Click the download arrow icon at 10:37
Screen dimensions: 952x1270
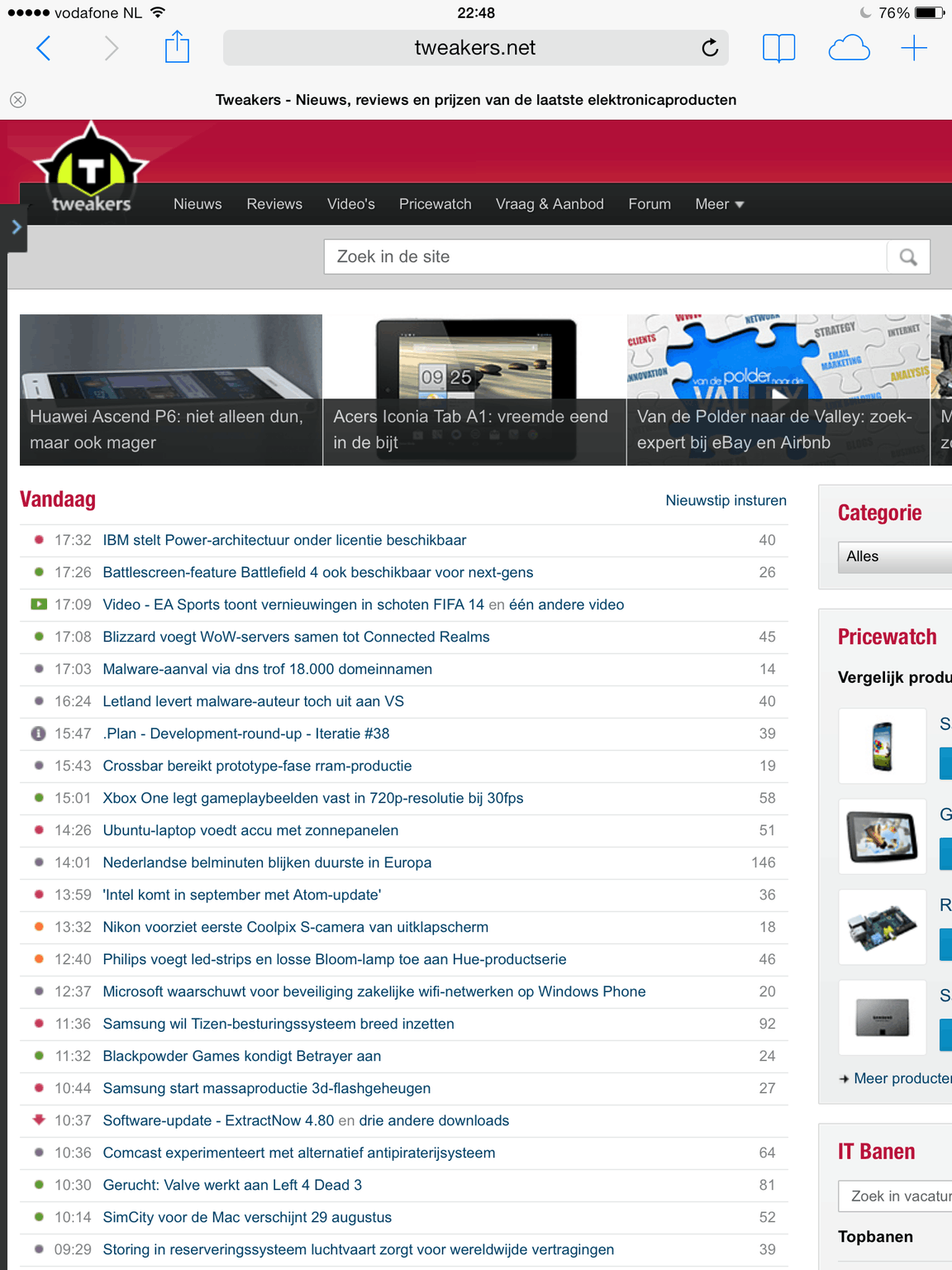click(x=39, y=1120)
